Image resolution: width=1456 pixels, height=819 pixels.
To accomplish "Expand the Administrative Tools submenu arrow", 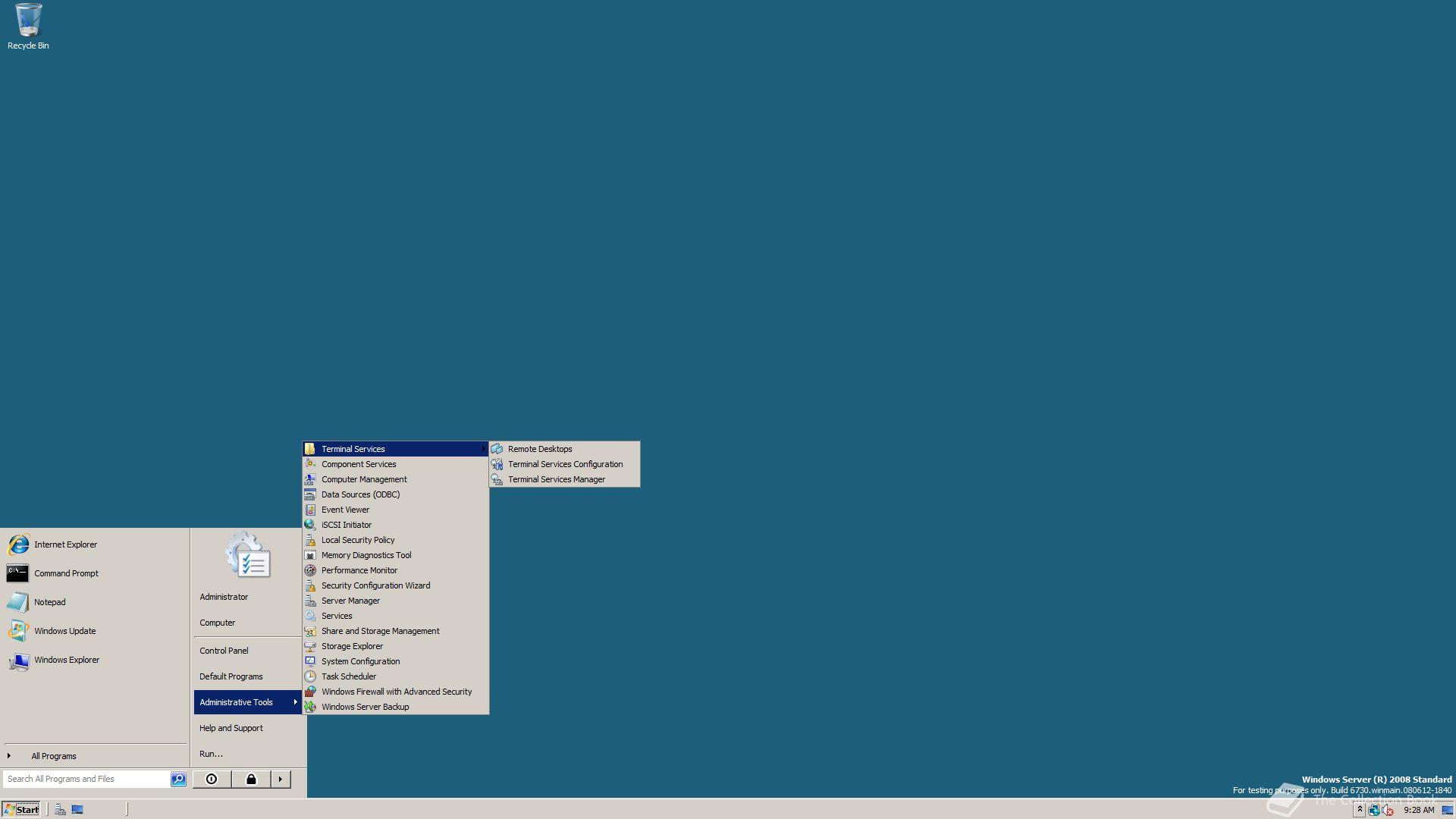I will coord(295,702).
